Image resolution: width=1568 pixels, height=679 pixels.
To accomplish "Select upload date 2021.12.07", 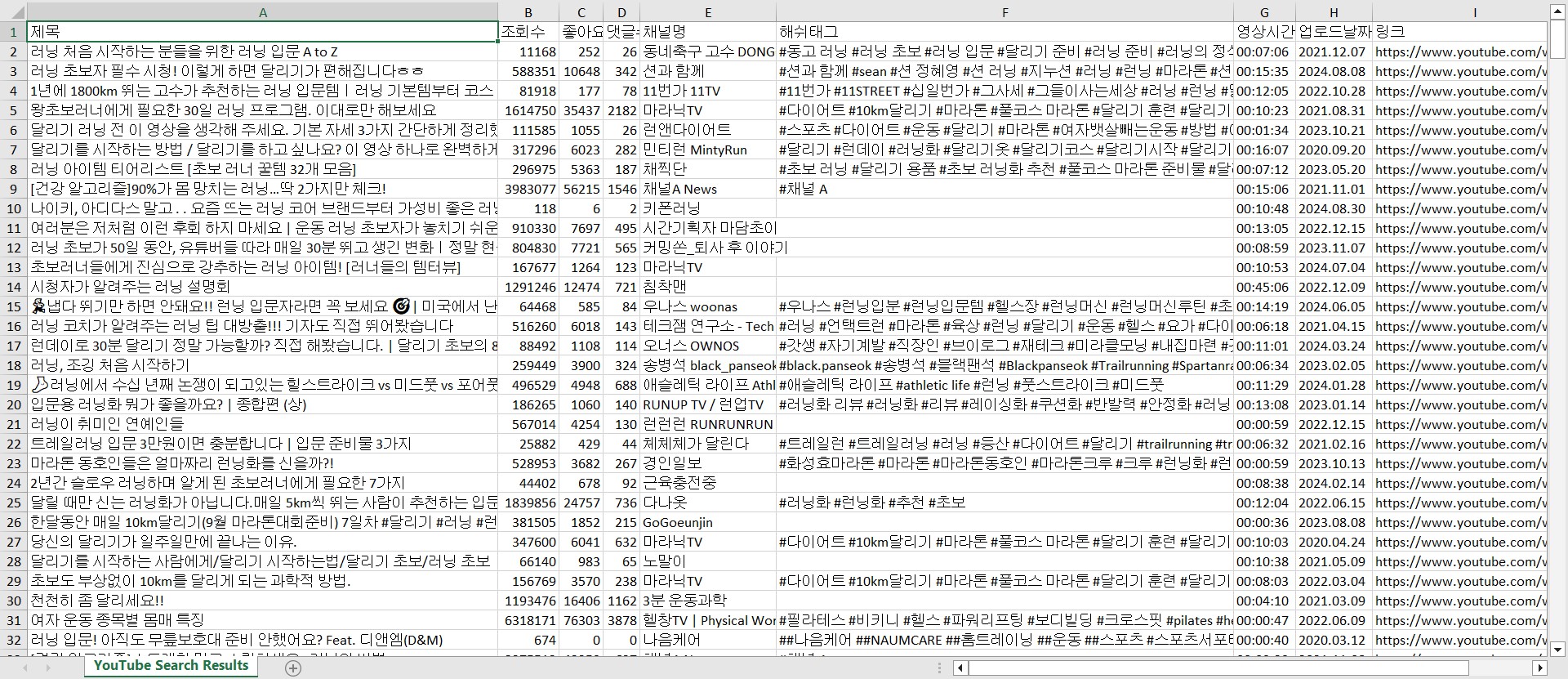I will point(1334,51).
